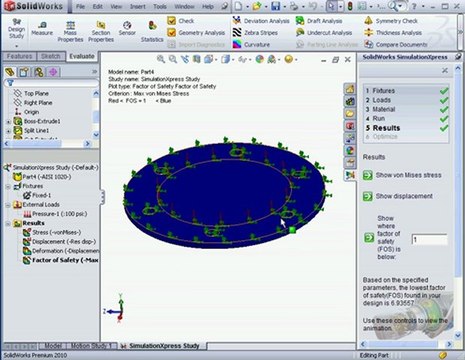Viewport: 465px width, 360px height.
Task: Select the Top Plane item
Action: (31, 93)
